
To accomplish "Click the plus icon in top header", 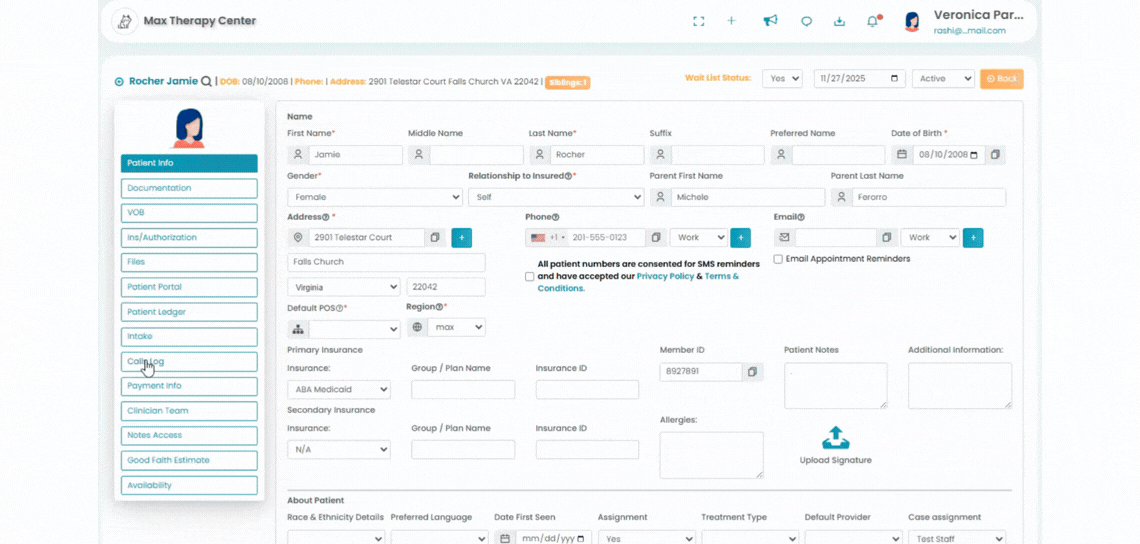I will [731, 21].
